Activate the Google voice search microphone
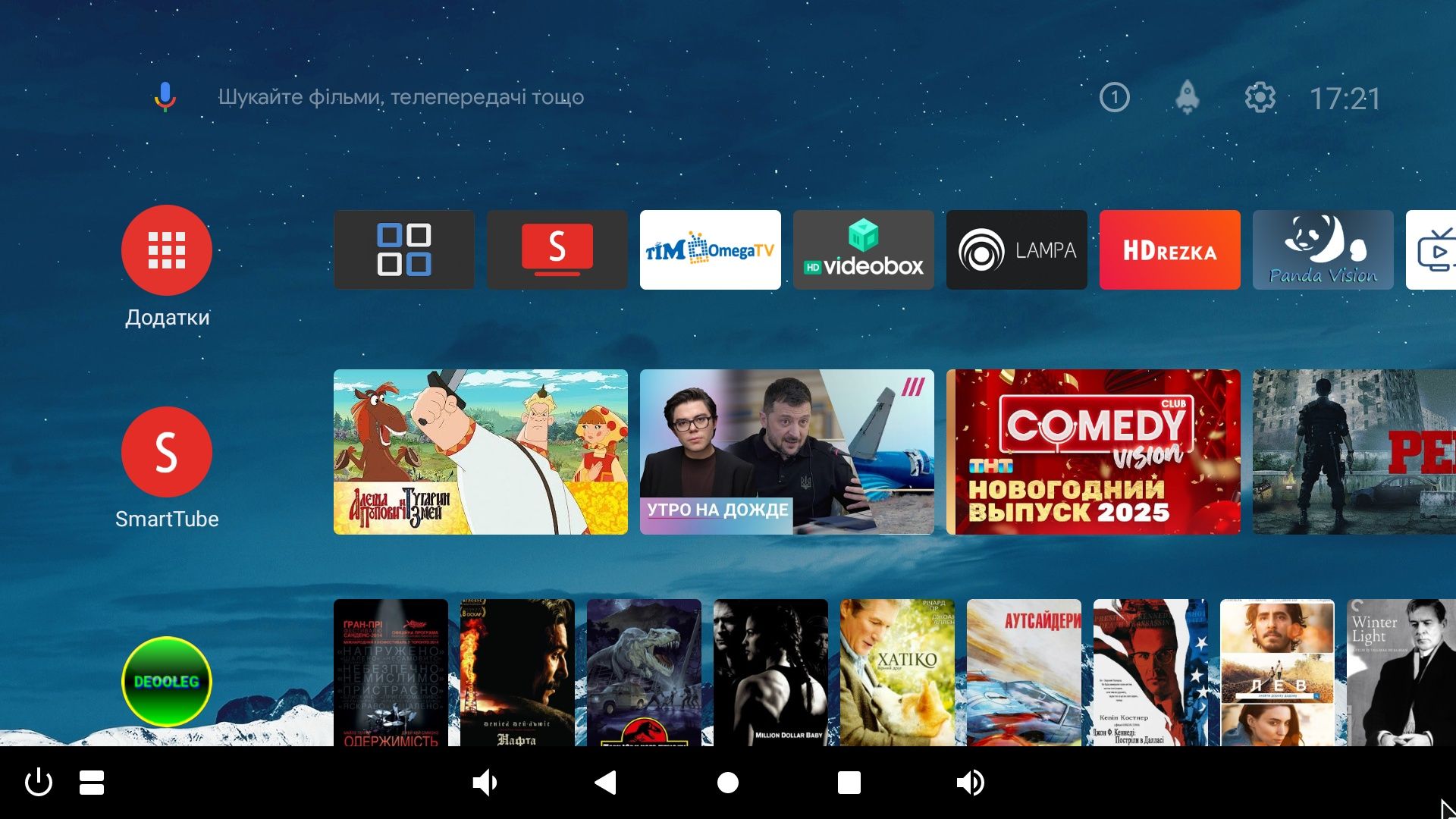1456x819 pixels. (x=165, y=97)
